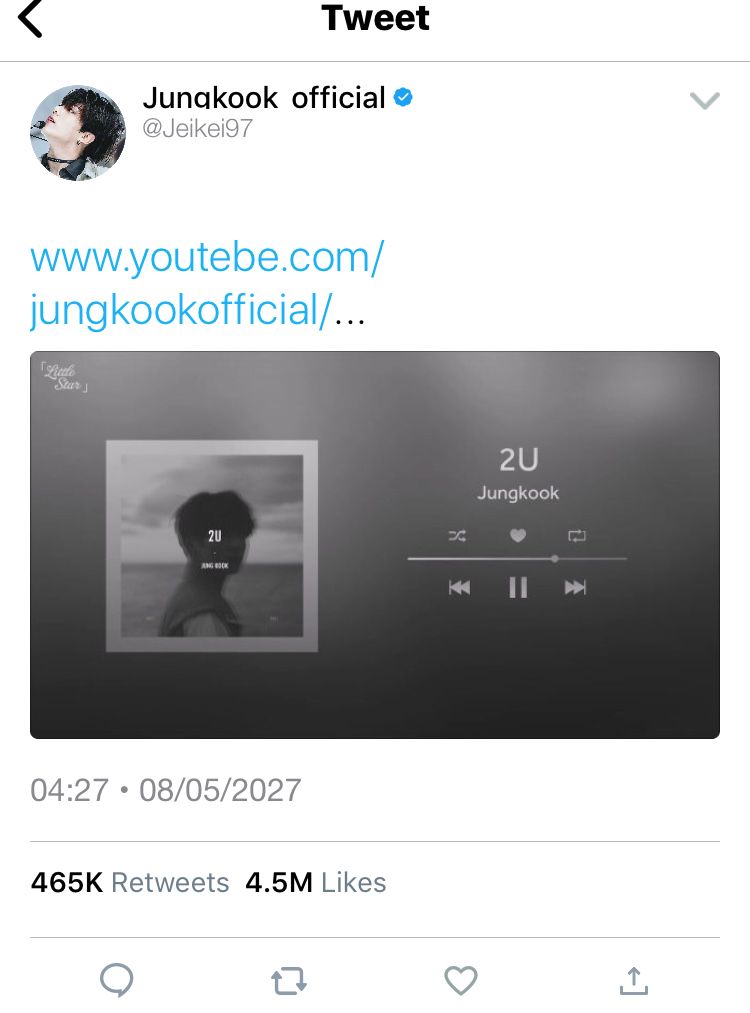Open the youtebe.com jungkookofficial link
Viewport: 750px width, 1013px height.
pyautogui.click(x=207, y=283)
